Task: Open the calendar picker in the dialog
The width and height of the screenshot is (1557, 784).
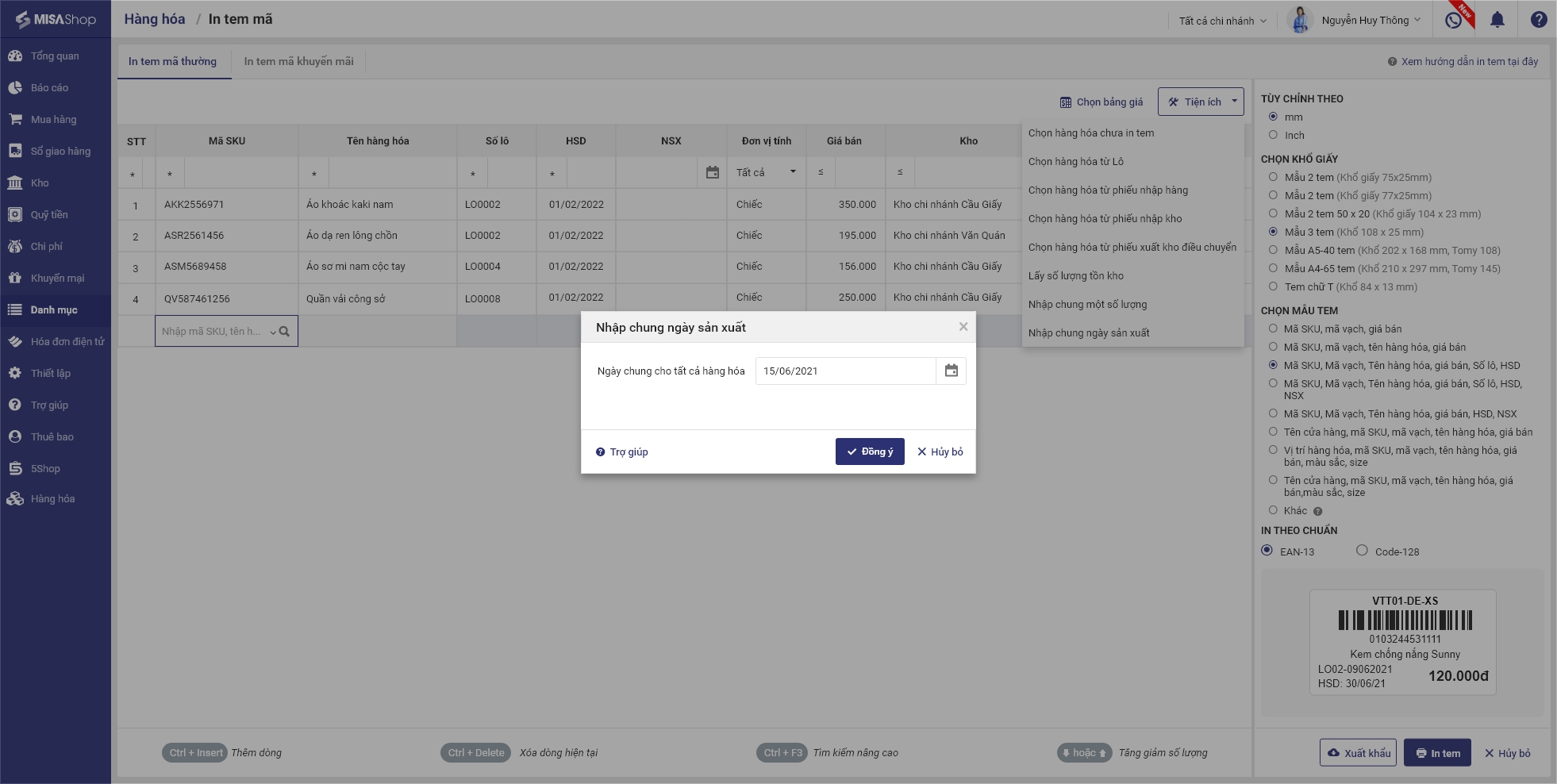Action: 951,371
